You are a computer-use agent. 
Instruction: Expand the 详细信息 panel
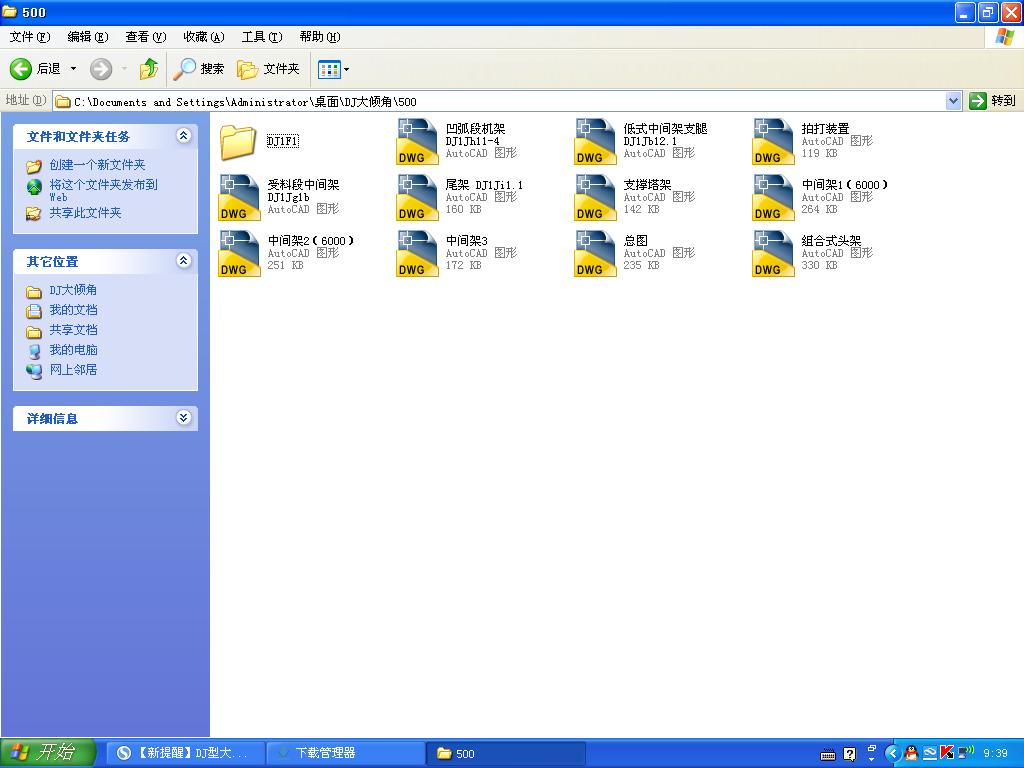click(184, 418)
